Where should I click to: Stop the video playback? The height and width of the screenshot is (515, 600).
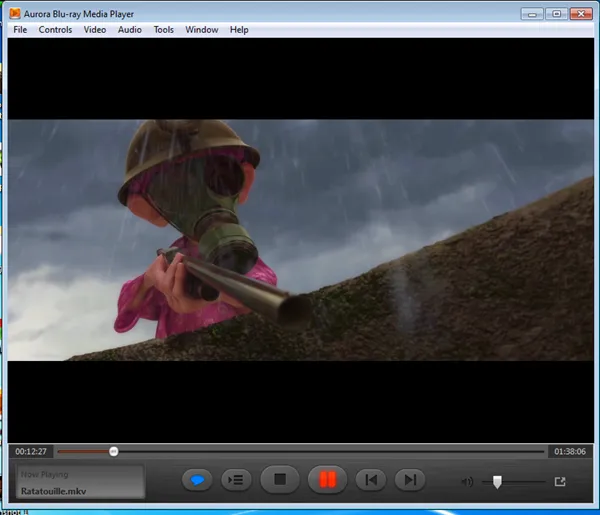pos(280,480)
